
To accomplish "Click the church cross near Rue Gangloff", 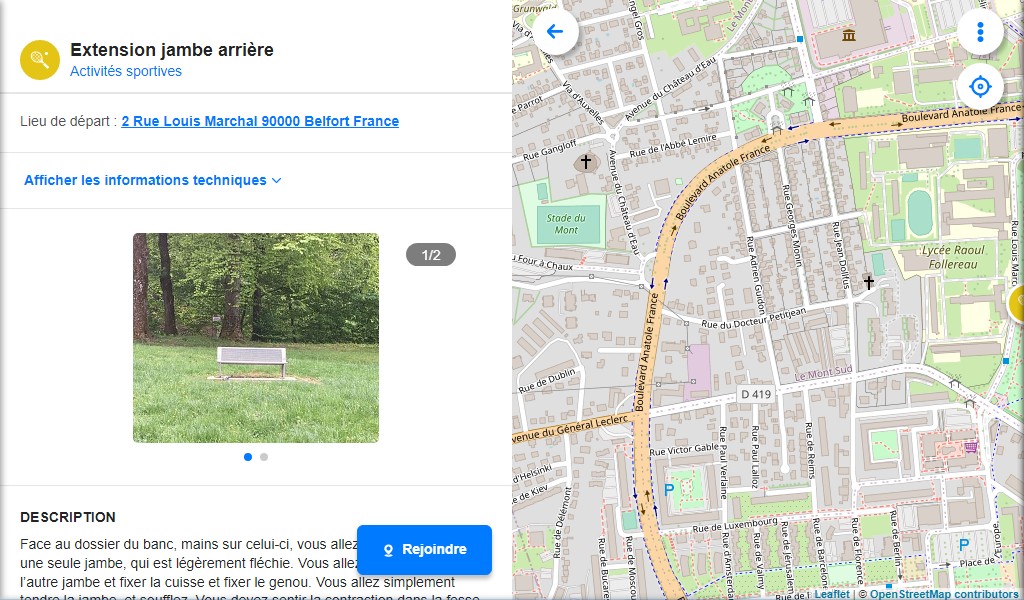I will point(586,161).
